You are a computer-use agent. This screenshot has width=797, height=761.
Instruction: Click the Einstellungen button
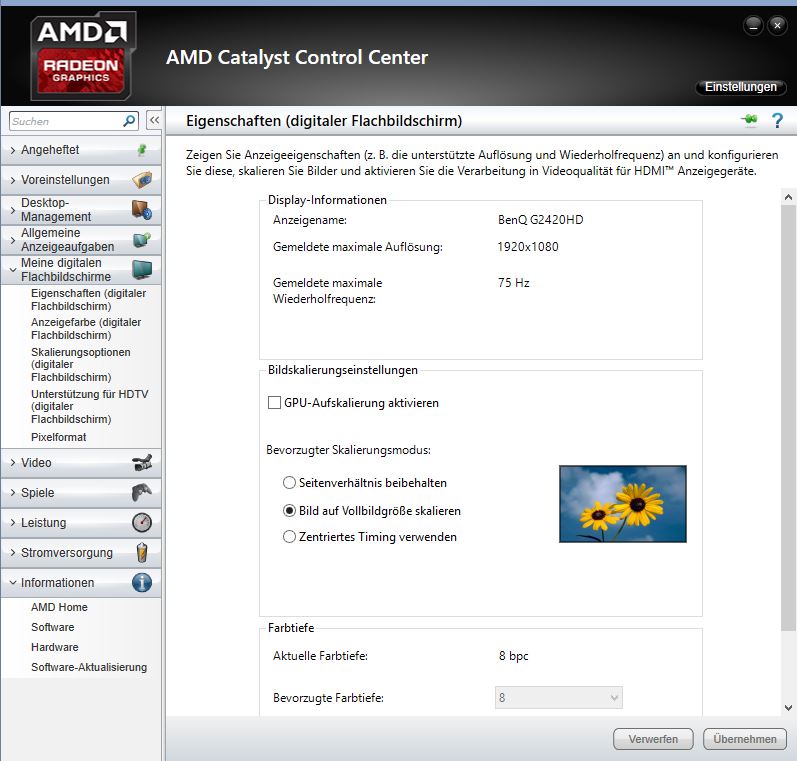[x=741, y=87]
